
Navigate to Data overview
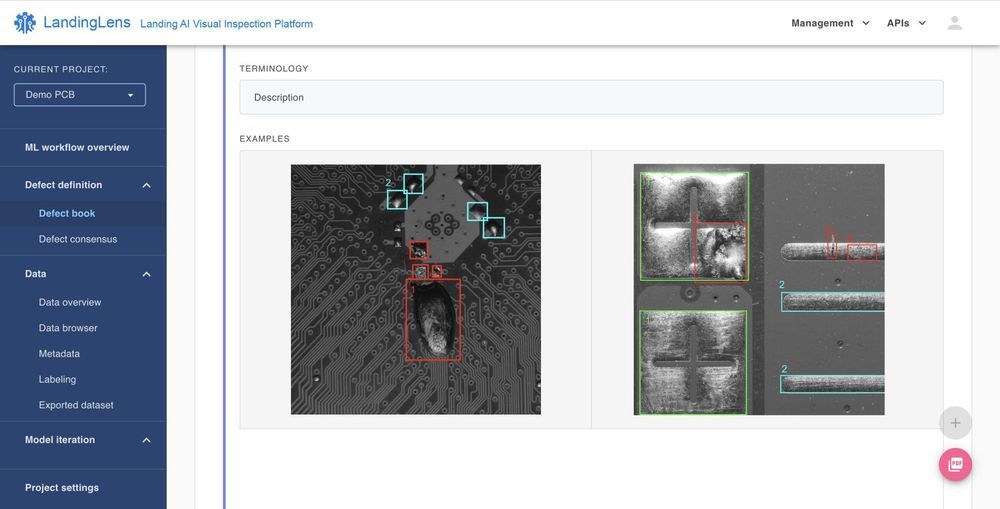tap(70, 302)
